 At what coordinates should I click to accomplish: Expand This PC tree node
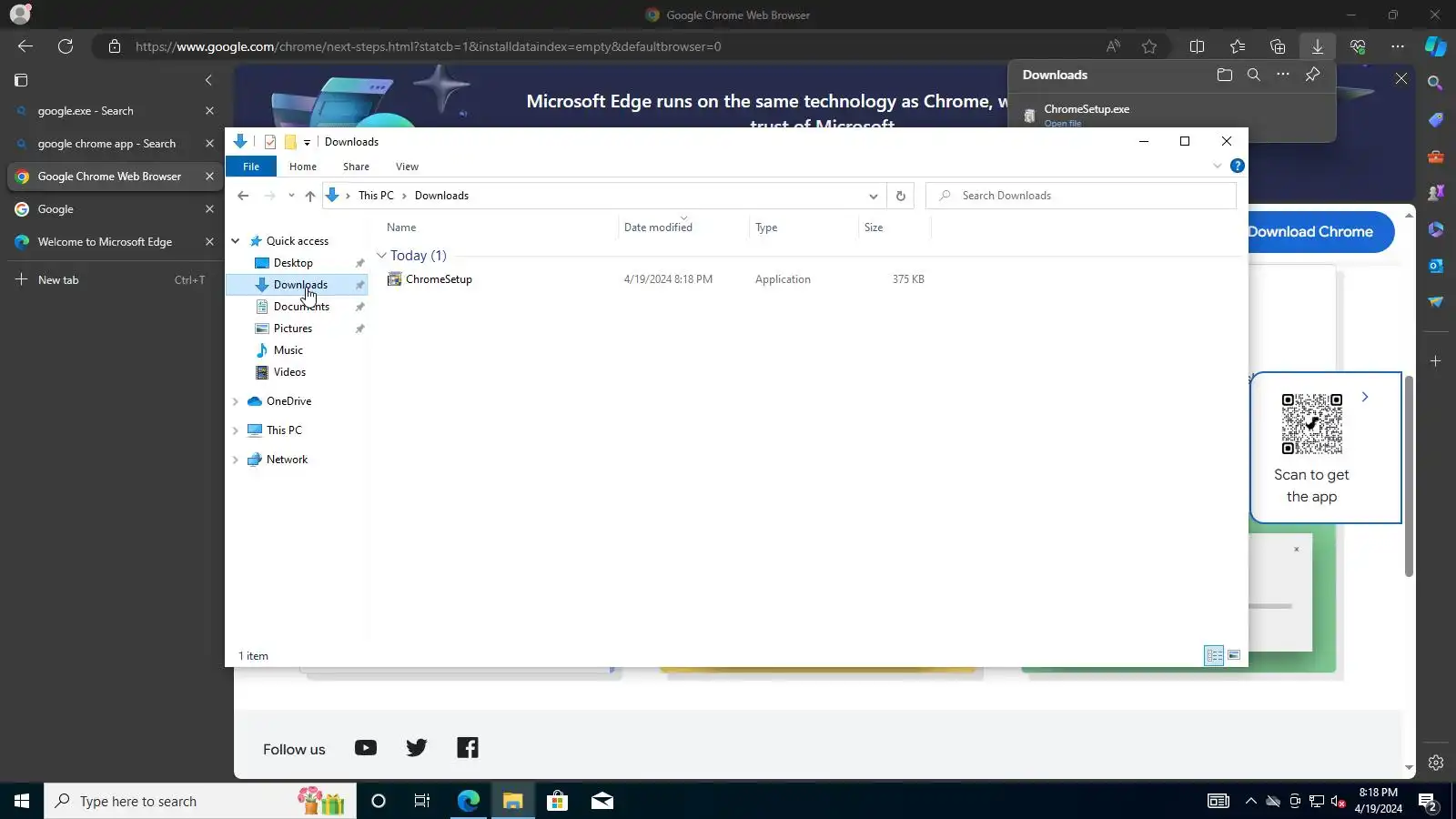click(x=236, y=430)
